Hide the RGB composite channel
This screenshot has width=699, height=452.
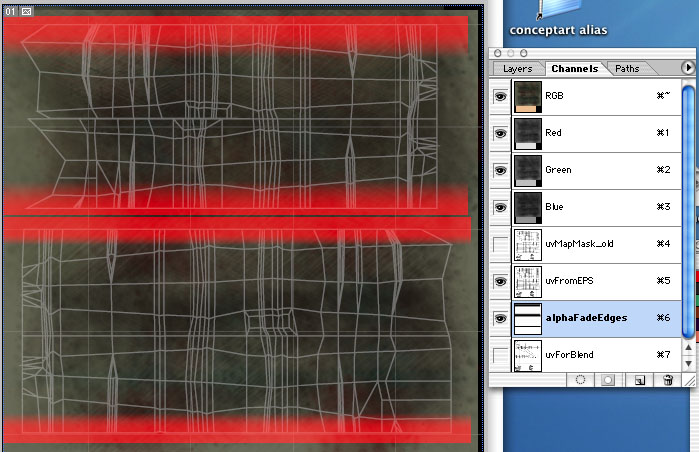(x=501, y=96)
